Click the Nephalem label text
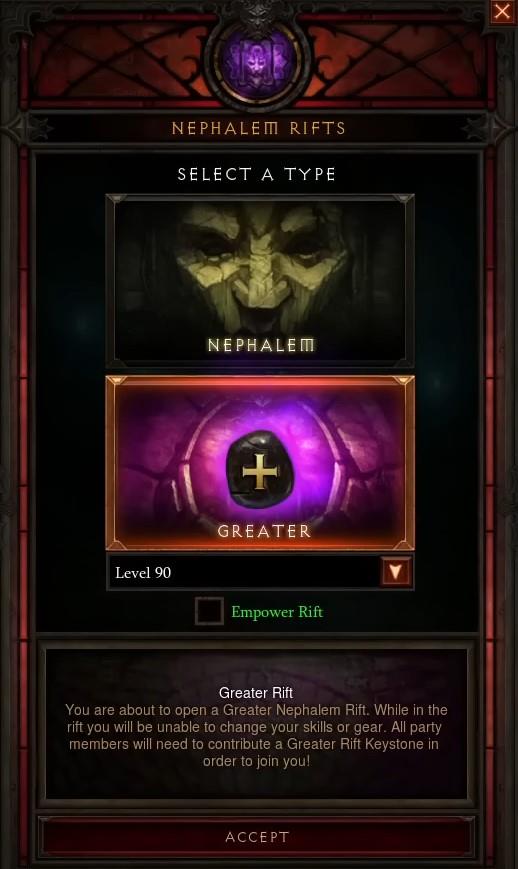This screenshot has width=518, height=869. click(261, 345)
